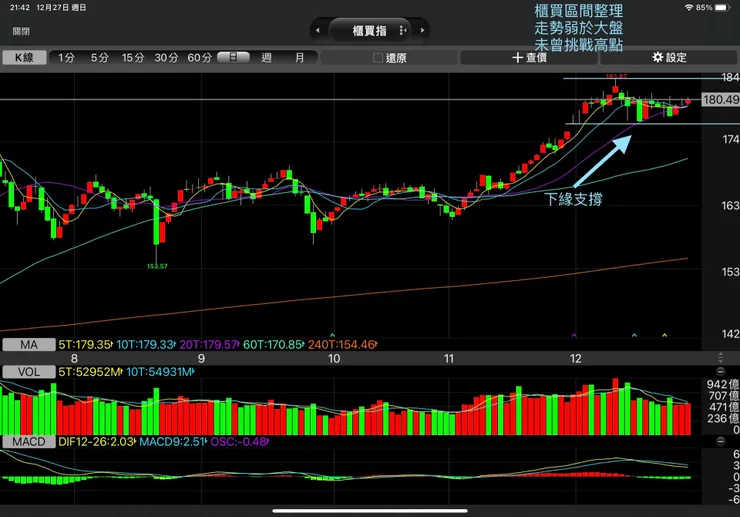Viewport: 740px width, 517px height.
Task: Select the OSC:-0.48 value
Action: pyautogui.click(x=239, y=442)
